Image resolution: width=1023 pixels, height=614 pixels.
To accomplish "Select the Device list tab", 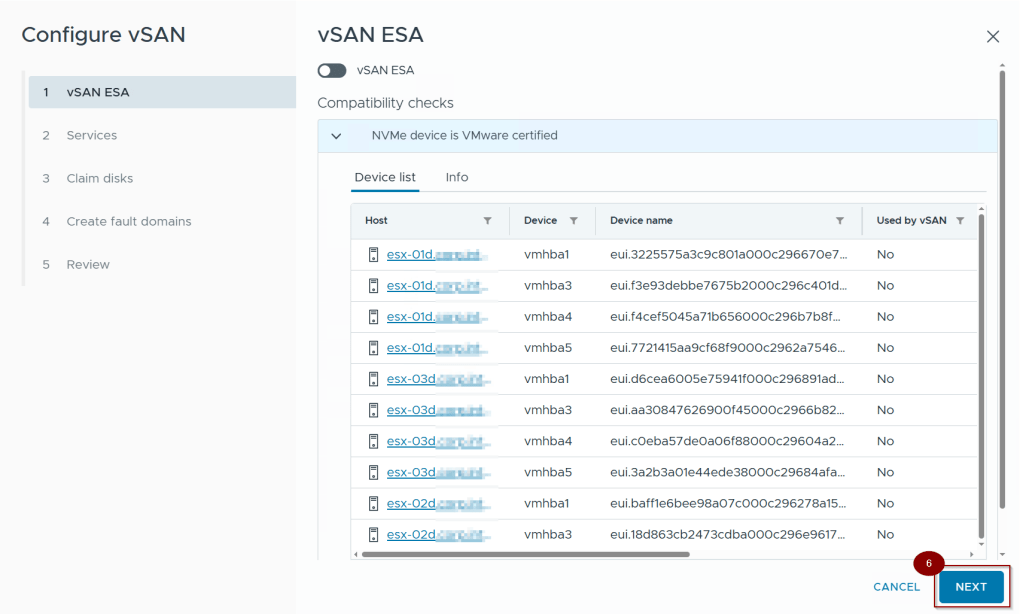I will pyautogui.click(x=385, y=177).
